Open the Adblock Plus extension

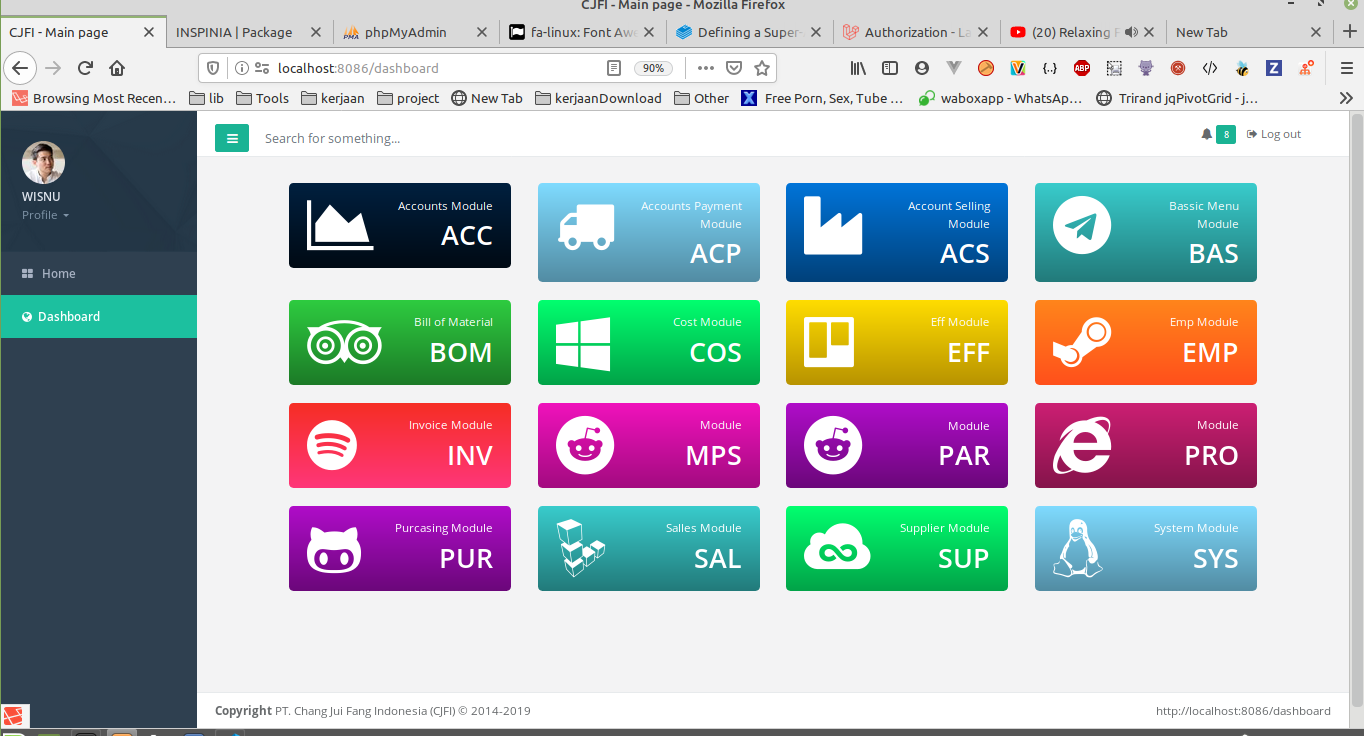(x=1082, y=68)
